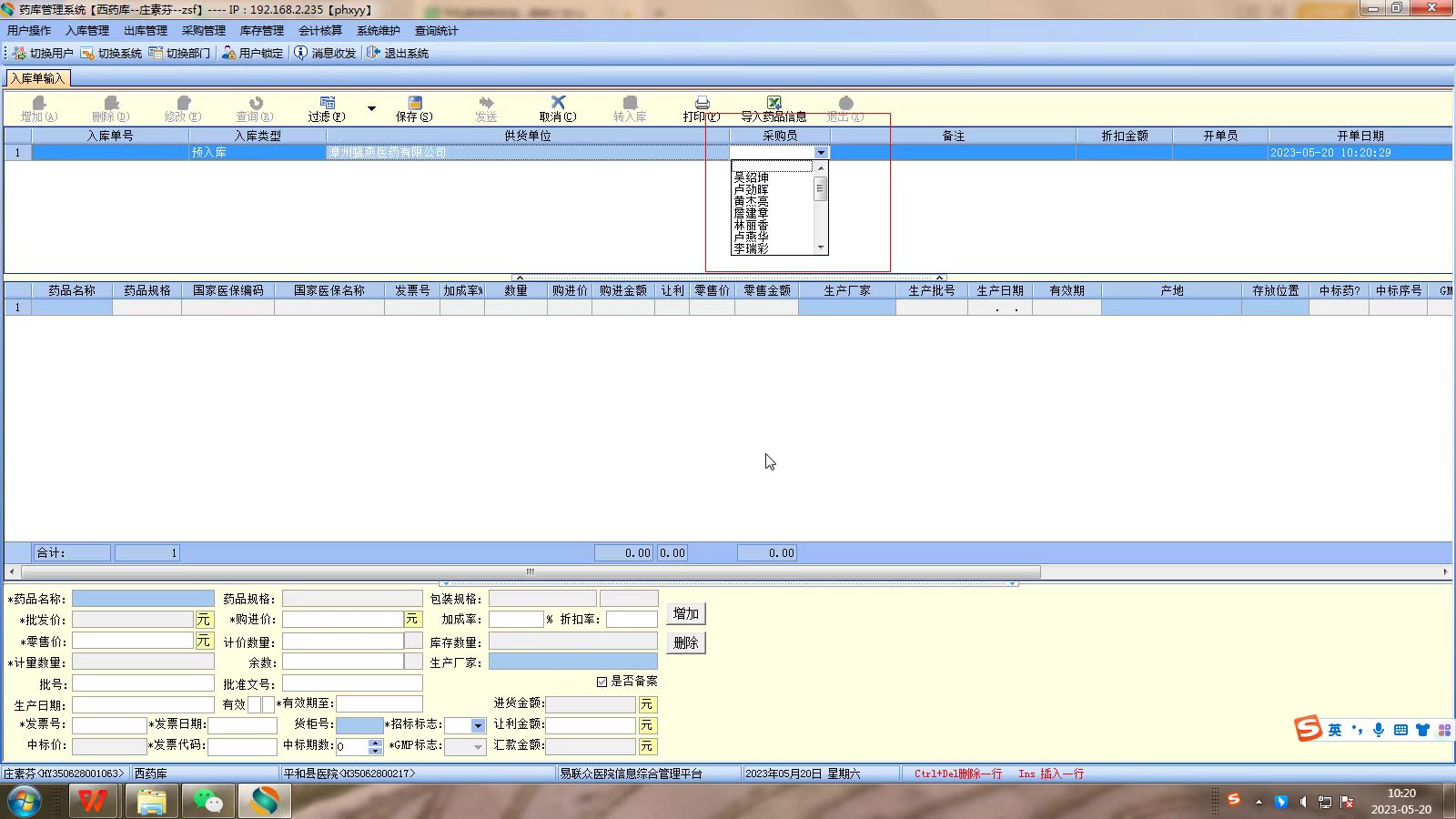This screenshot has width=1456, height=819.
Task: Select 卢燕华 from the purchaser list
Action: click(x=752, y=237)
